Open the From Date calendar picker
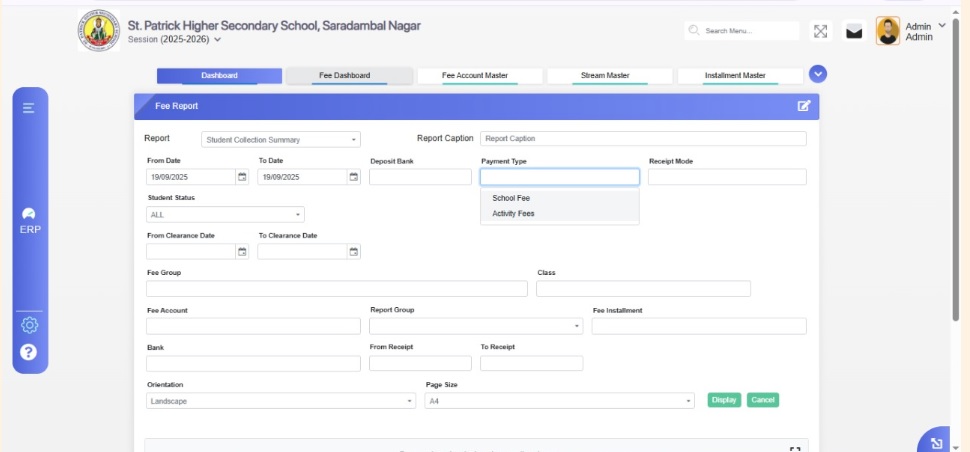Screen dimensions: 970x452 [x=242, y=177]
